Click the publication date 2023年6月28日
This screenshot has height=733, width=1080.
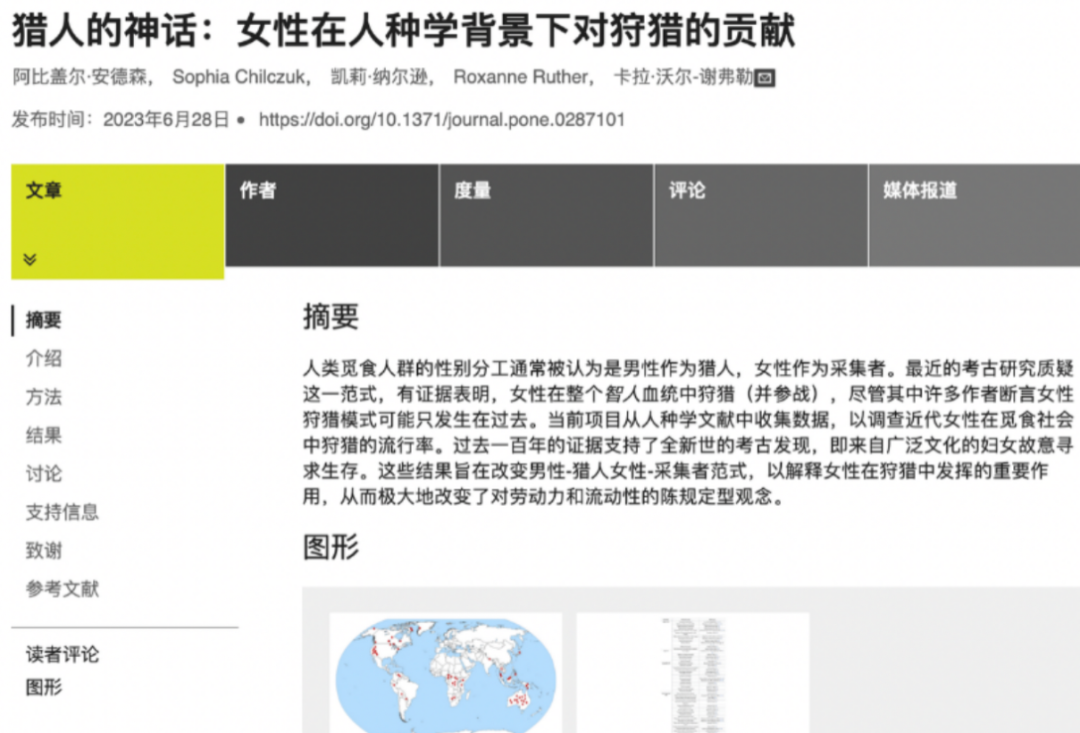[x=166, y=120]
